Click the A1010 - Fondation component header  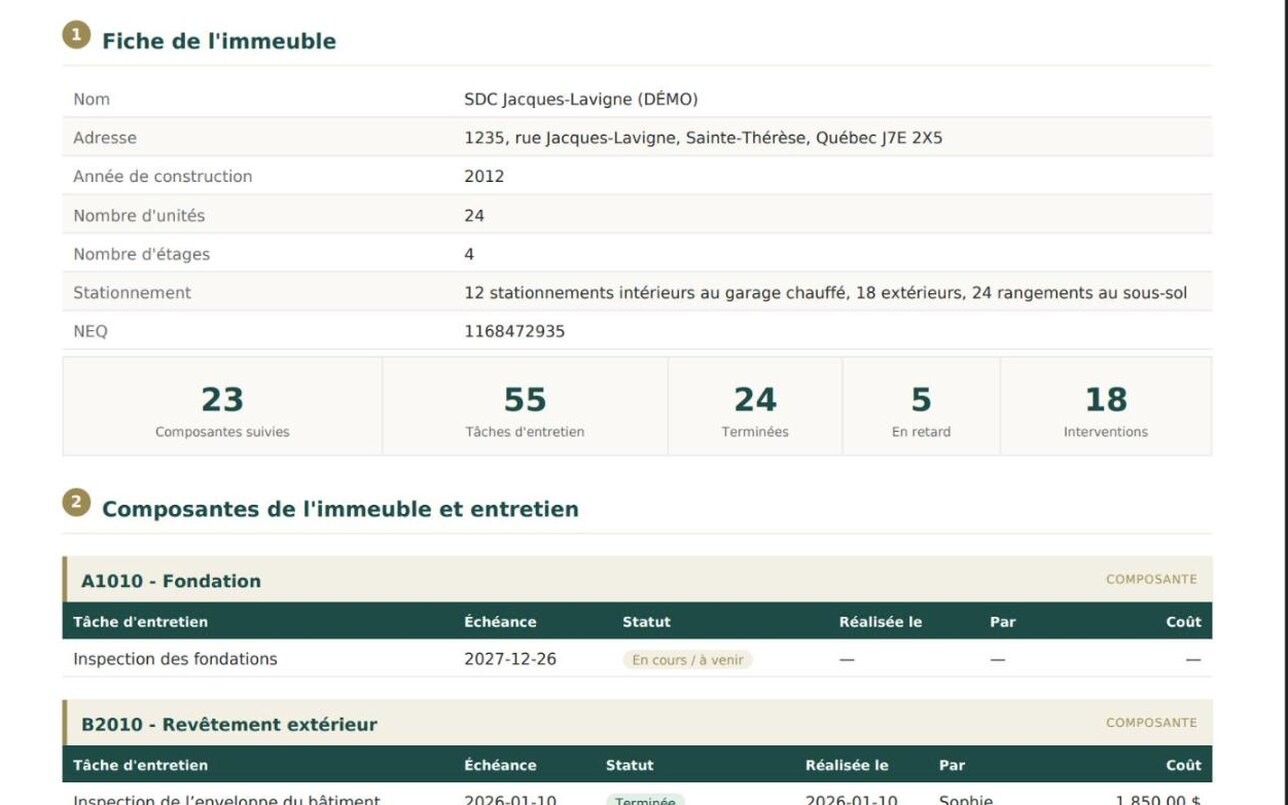click(x=637, y=580)
